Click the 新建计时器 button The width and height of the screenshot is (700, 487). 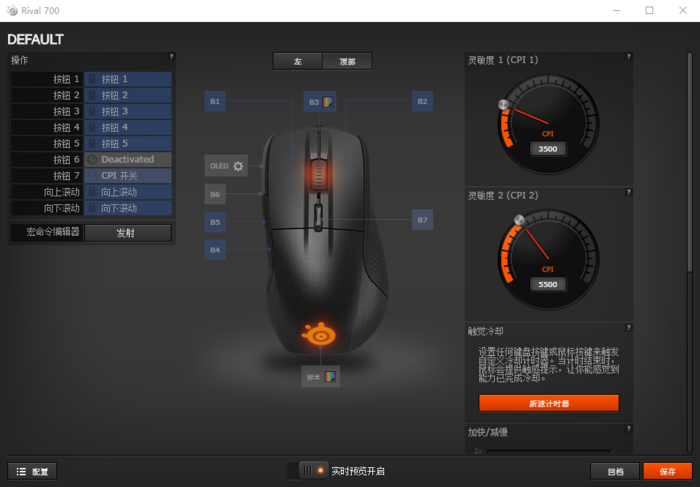point(549,403)
